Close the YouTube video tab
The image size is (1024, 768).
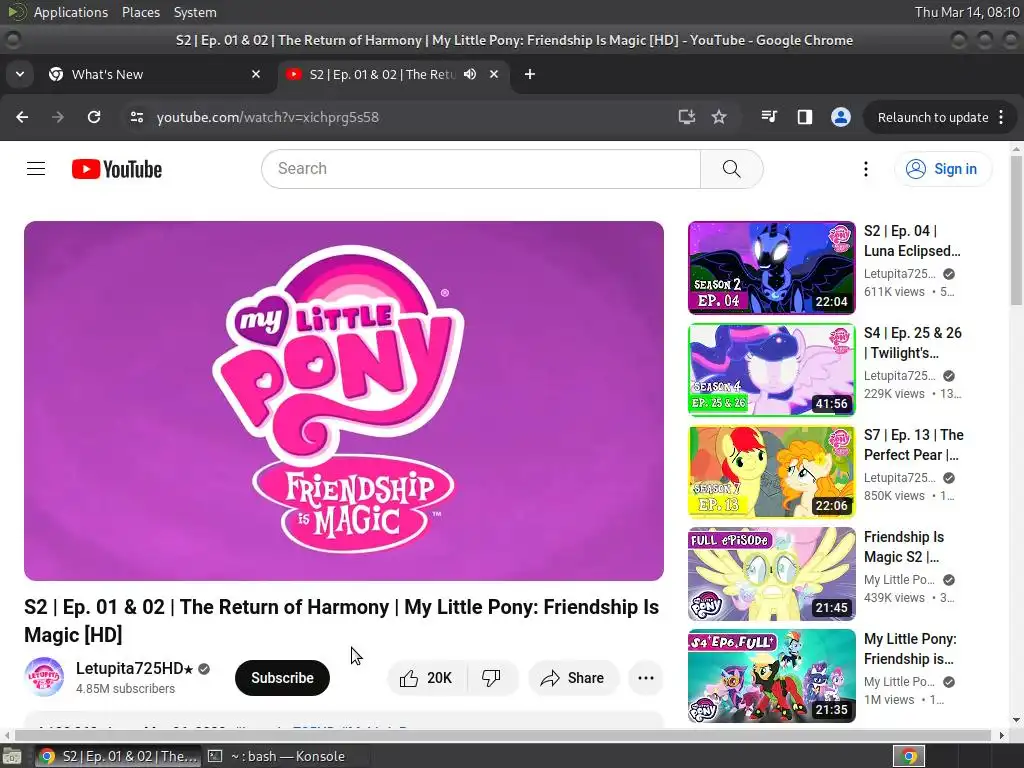(x=494, y=74)
